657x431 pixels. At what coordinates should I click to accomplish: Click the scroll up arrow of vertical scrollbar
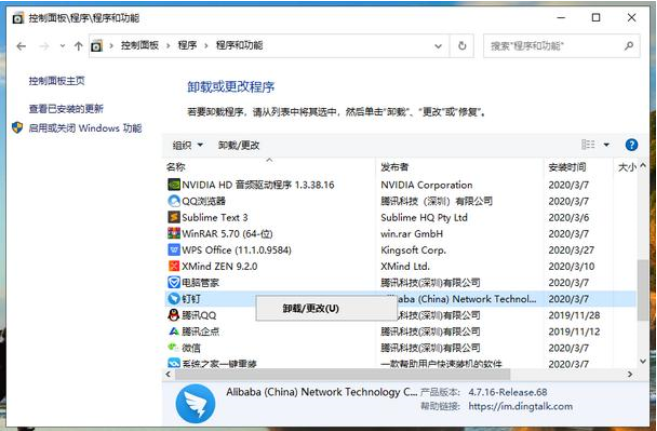click(643, 165)
